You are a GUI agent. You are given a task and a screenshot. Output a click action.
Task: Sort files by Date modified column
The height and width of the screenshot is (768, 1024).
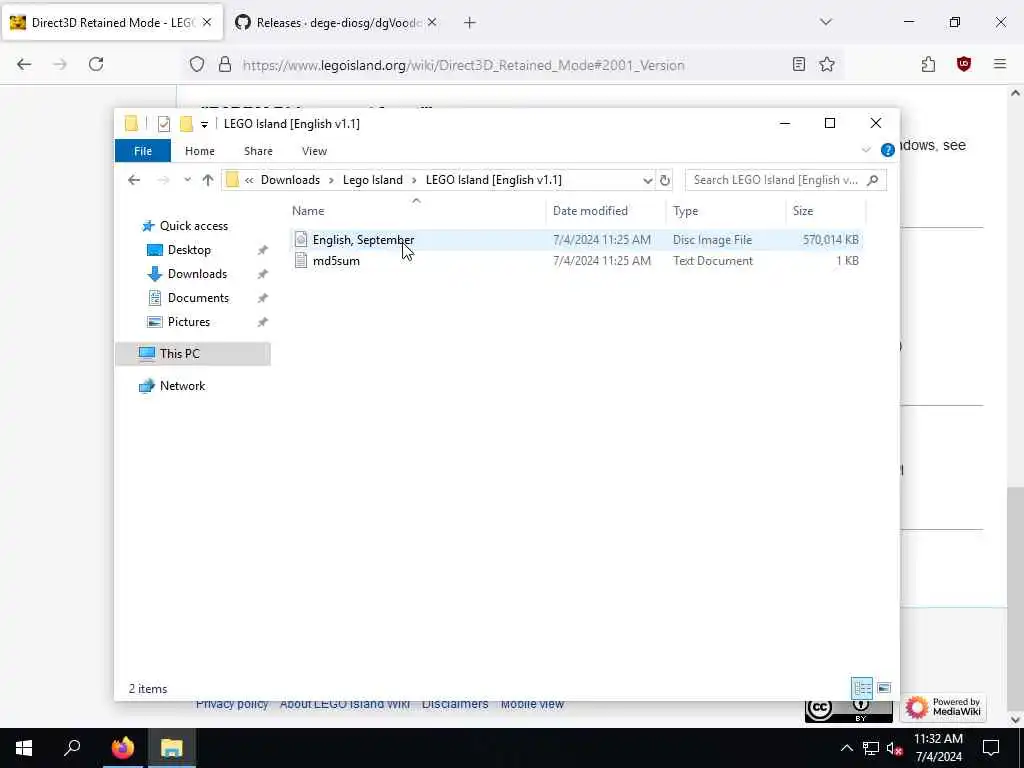[x=590, y=211]
